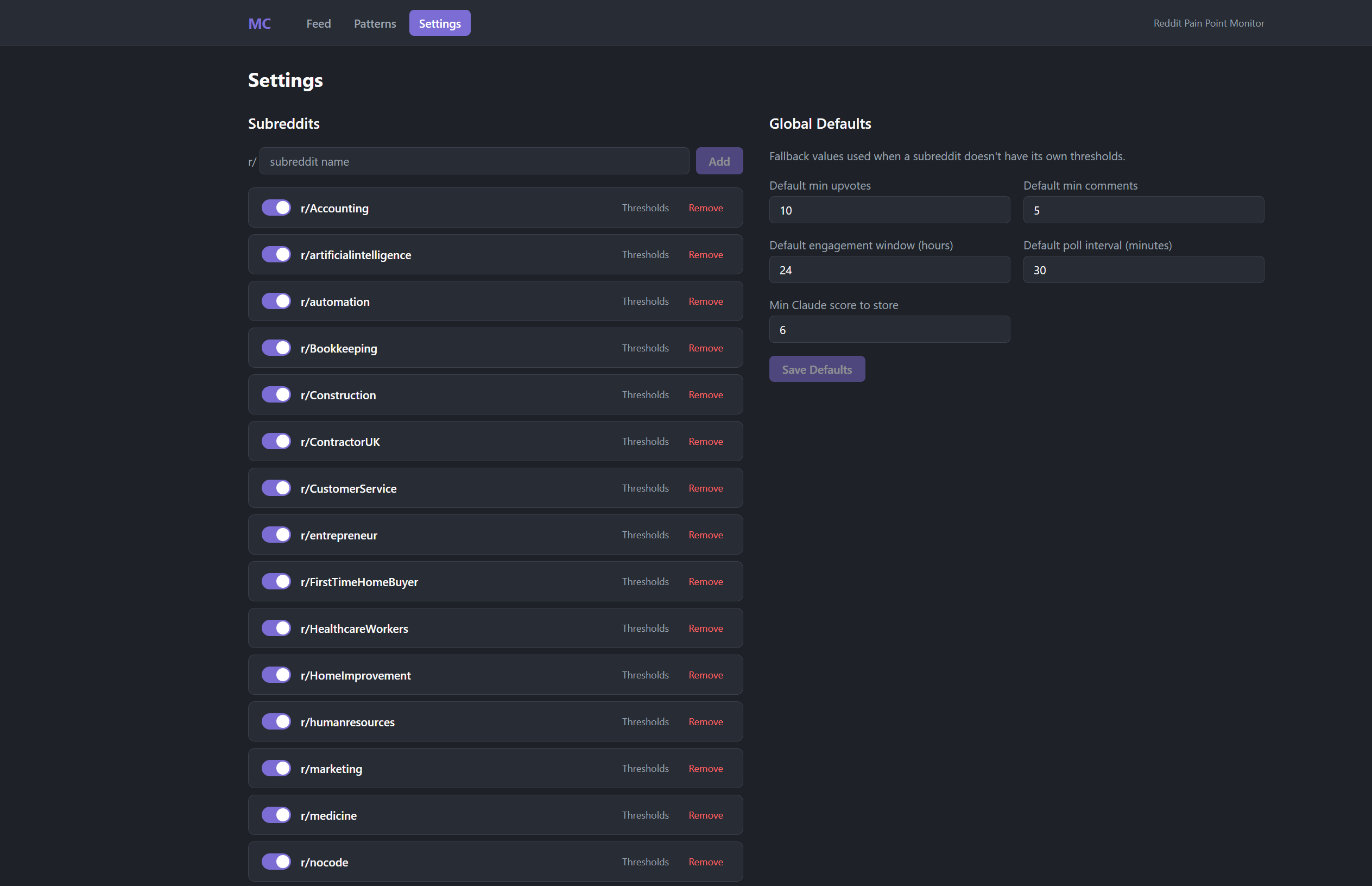This screenshot has width=1372, height=886.
Task: Select the Min Claude score field
Action: [x=889, y=329]
